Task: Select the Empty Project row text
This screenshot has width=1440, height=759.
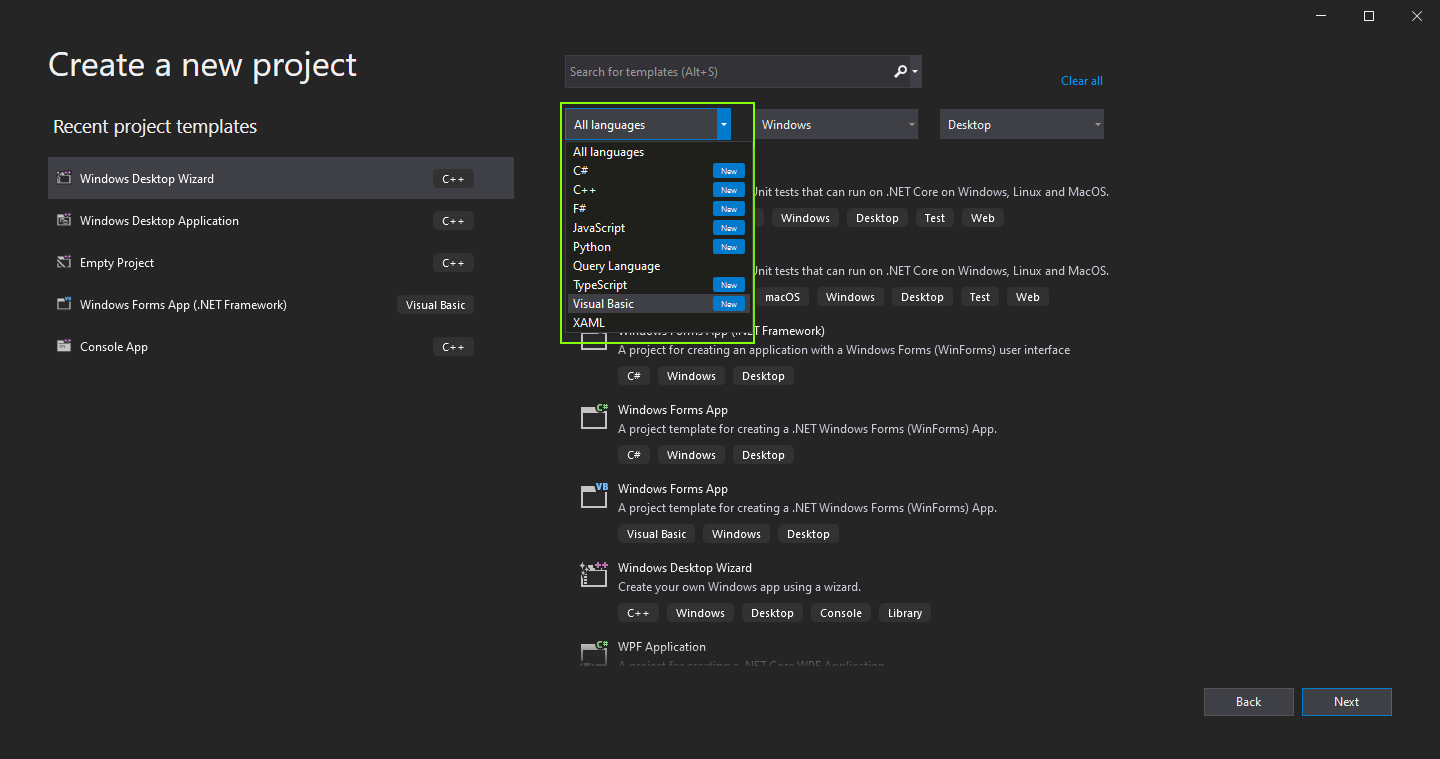Action: 117,263
